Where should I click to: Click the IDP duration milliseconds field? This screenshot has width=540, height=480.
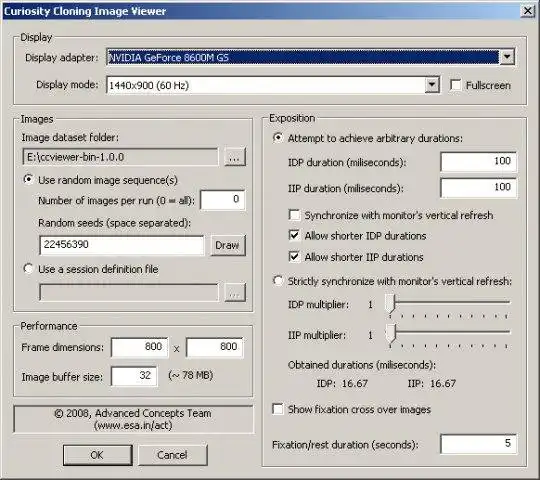tap(478, 161)
